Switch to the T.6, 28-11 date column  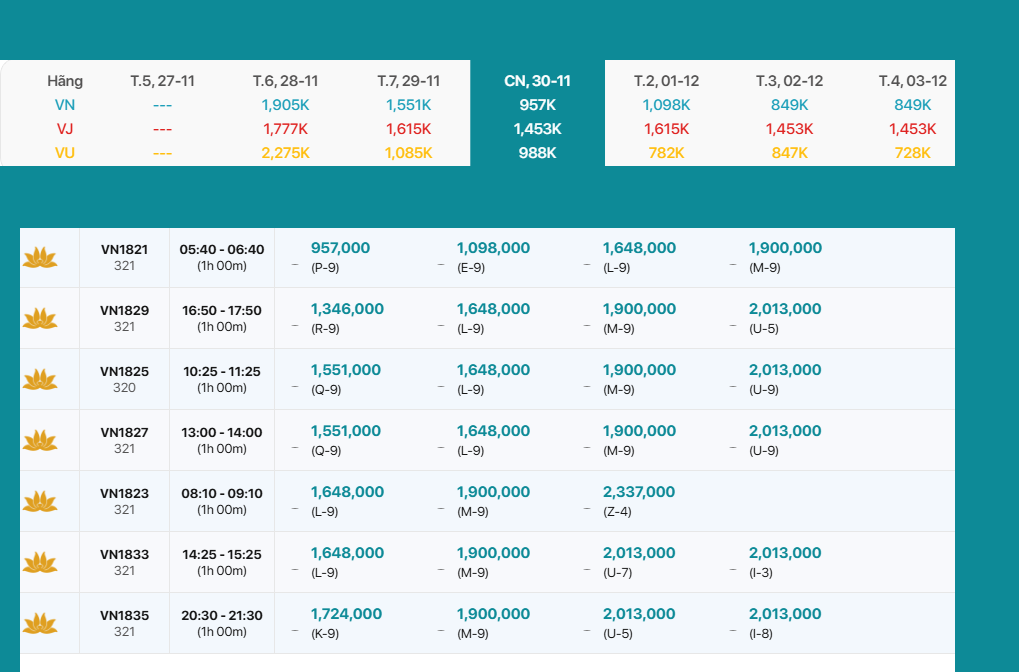(x=285, y=81)
